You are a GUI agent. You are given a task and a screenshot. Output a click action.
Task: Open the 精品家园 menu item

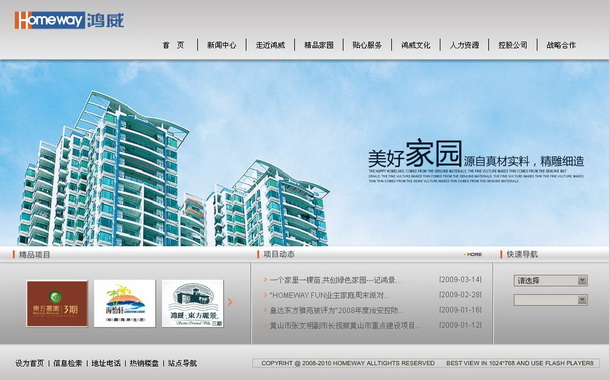pos(319,45)
